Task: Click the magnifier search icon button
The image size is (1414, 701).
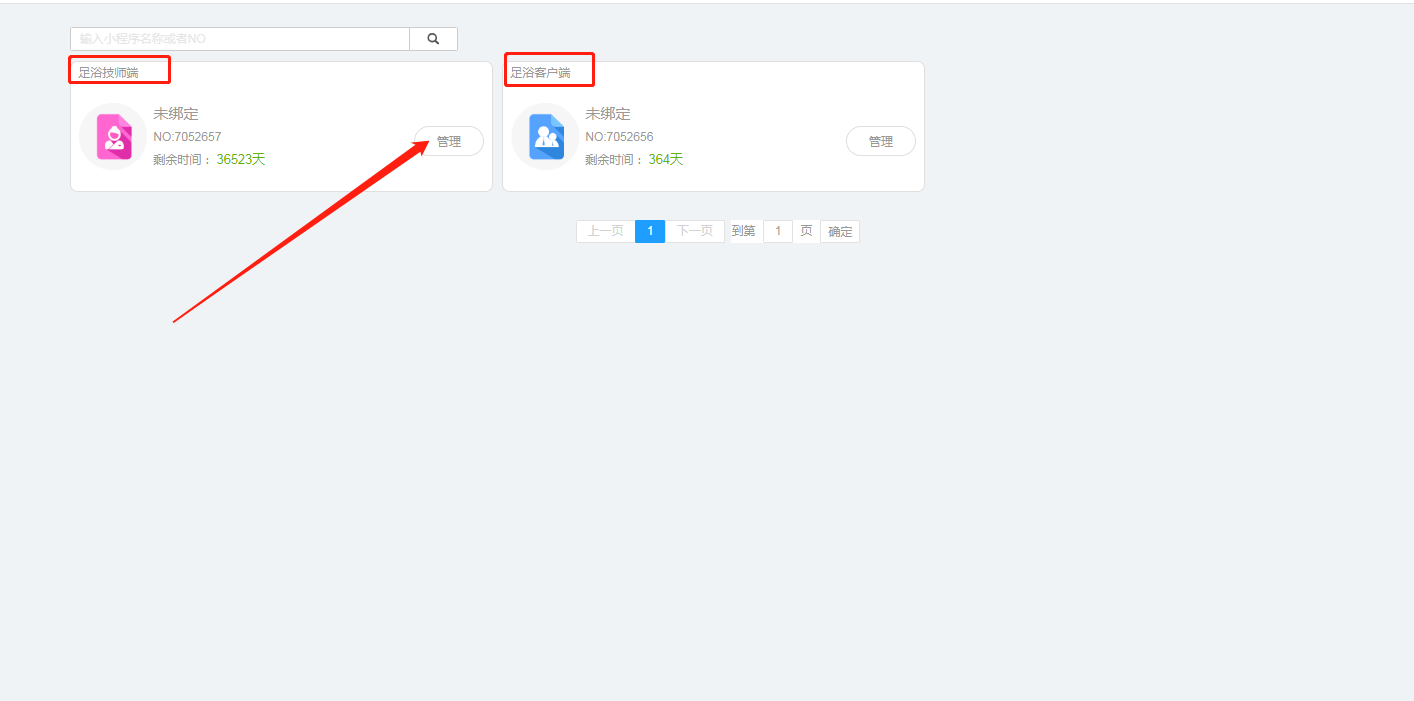Action: point(433,39)
